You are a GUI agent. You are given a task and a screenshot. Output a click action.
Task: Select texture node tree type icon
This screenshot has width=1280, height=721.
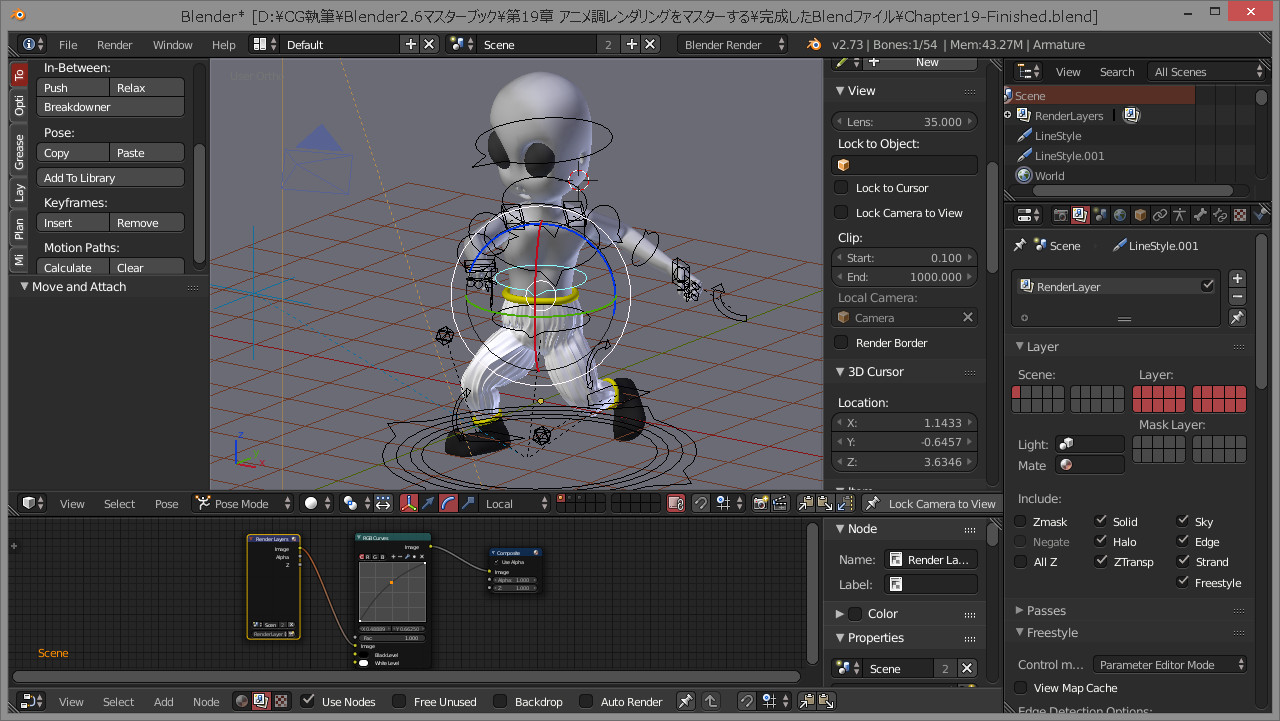pyautogui.click(x=282, y=702)
